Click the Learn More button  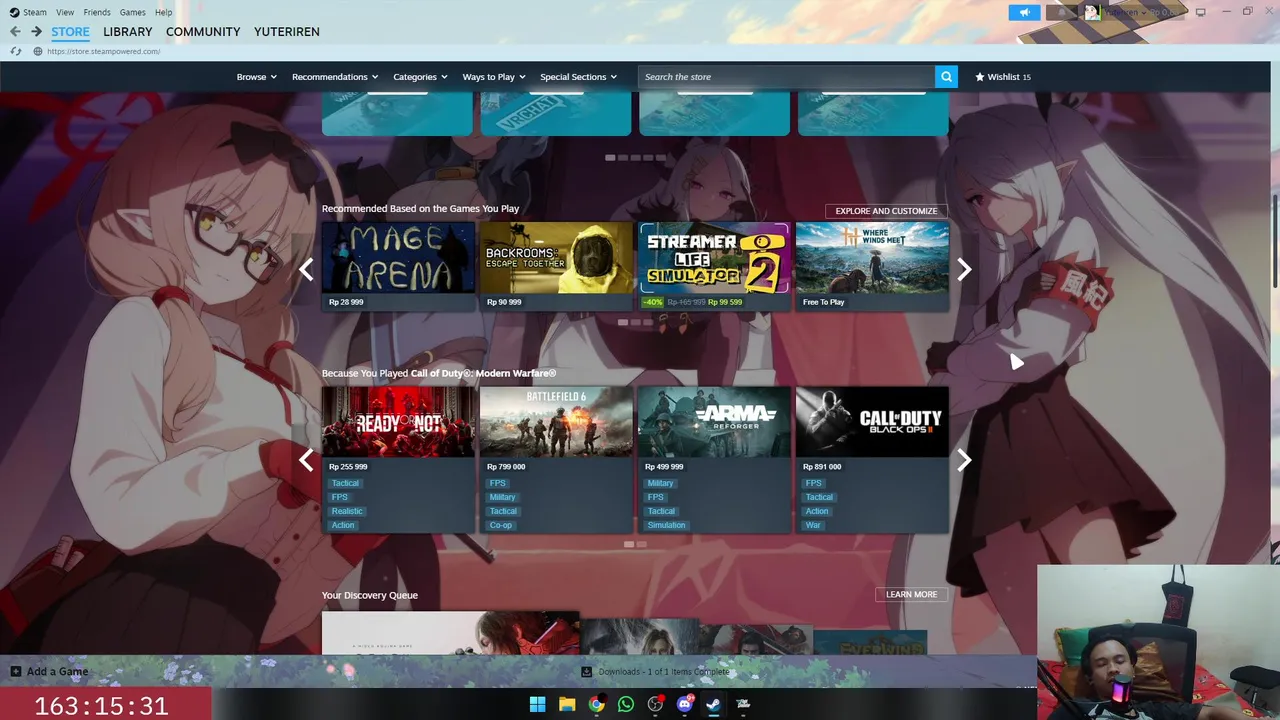[x=911, y=594]
